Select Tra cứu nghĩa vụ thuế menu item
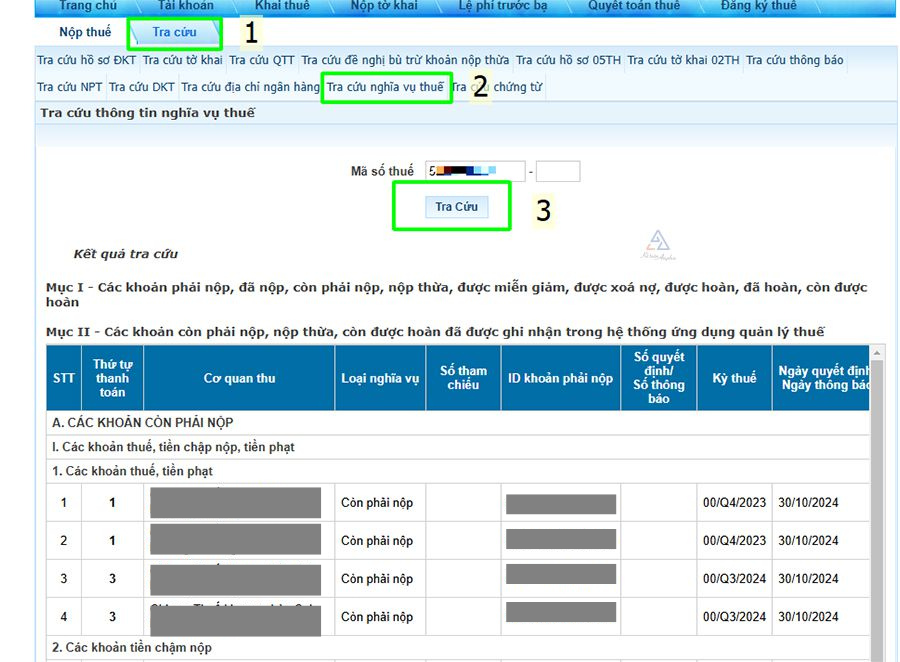Screen dimensions: 900x662 point(385,87)
